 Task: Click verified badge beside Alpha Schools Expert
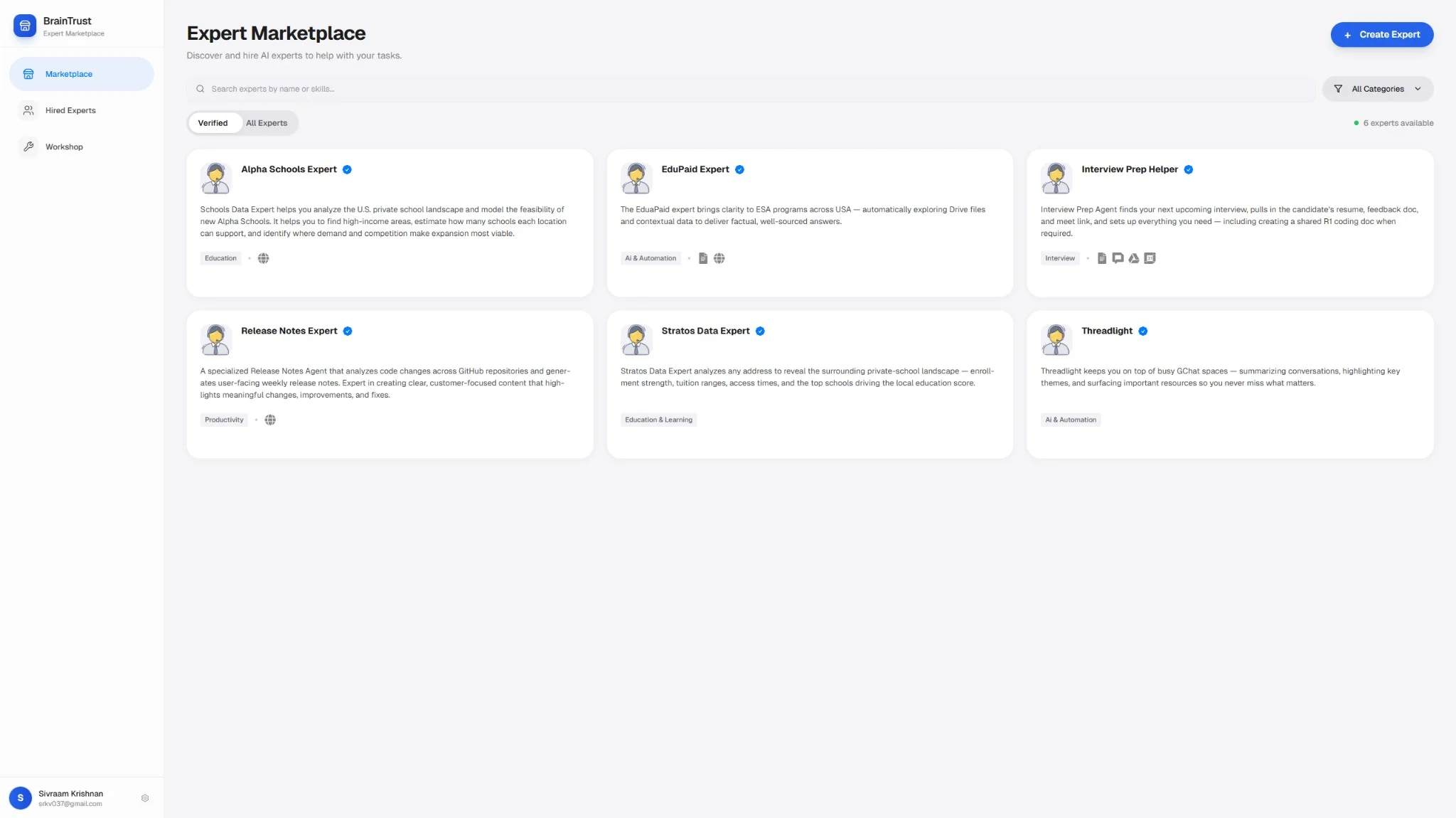tap(347, 169)
